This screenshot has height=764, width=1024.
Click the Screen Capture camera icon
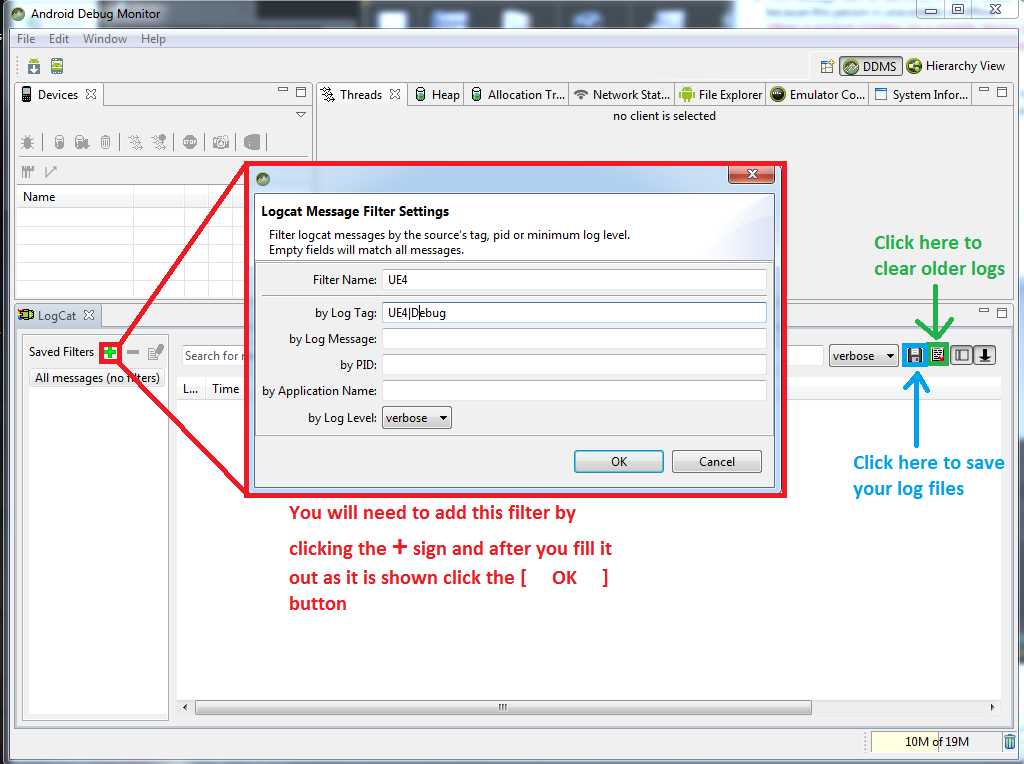[x=221, y=142]
